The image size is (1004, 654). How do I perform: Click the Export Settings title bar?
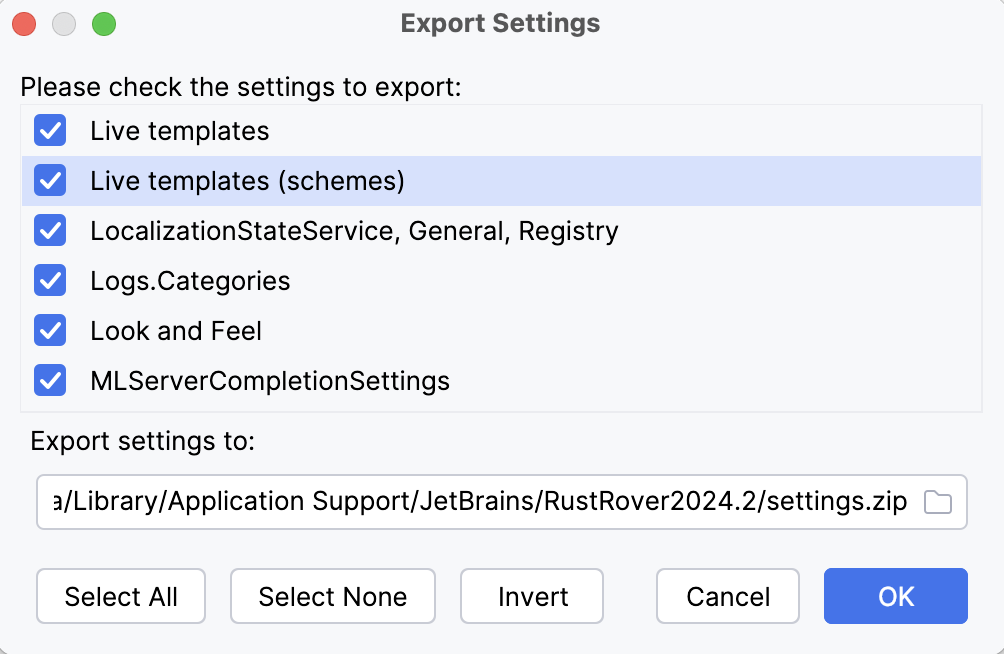point(499,23)
